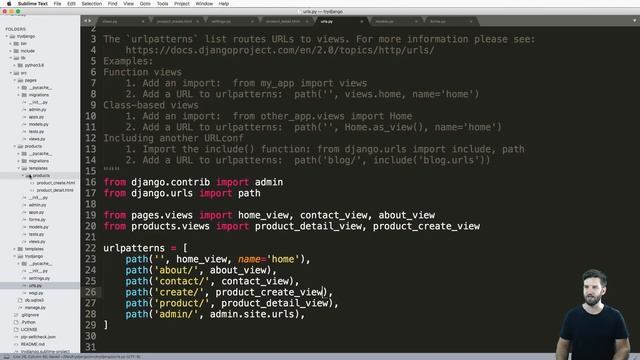Switch to the views.py tab
640x360 pixels.
coord(122,21)
